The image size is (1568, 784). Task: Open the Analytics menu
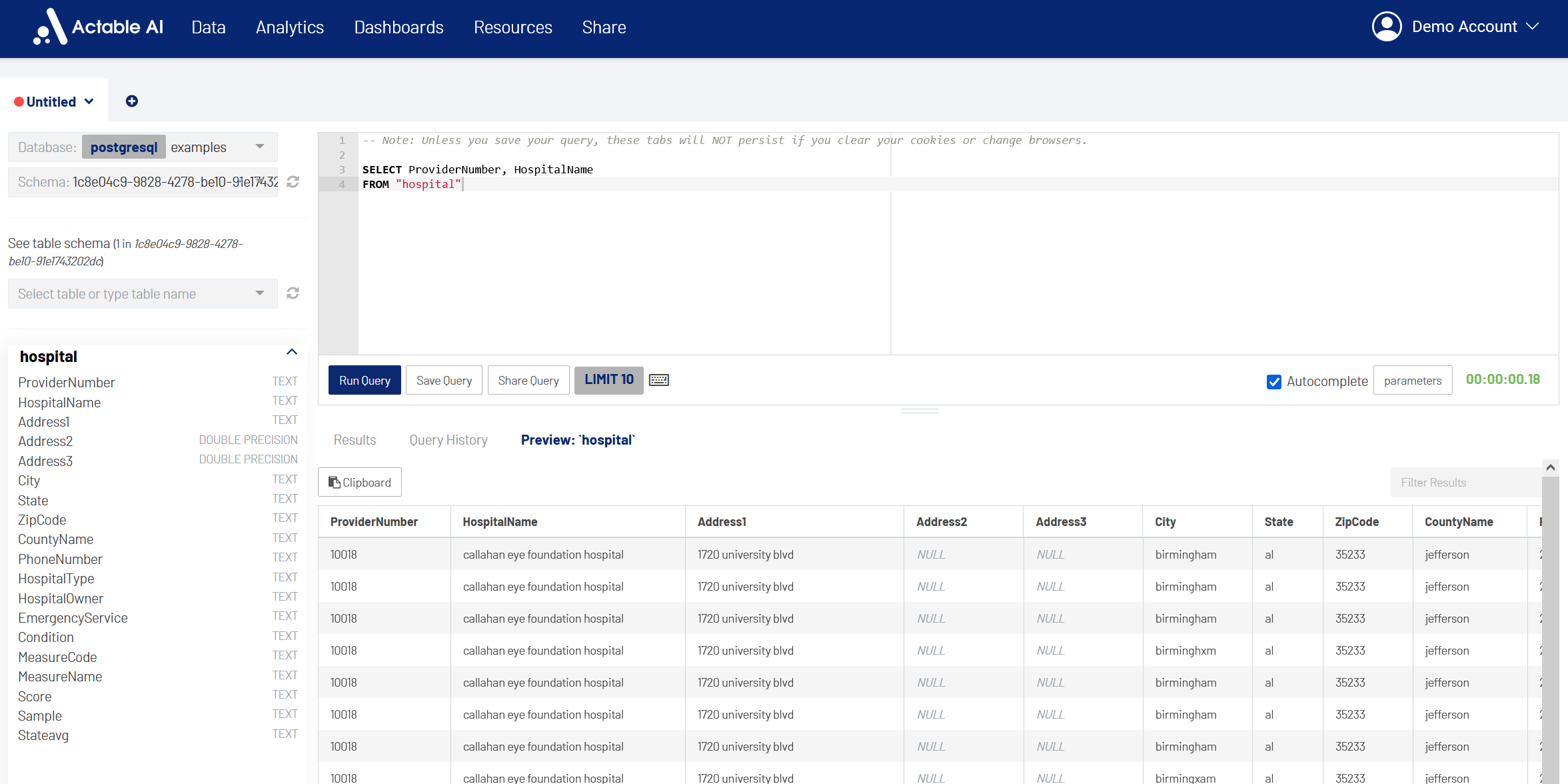click(290, 27)
